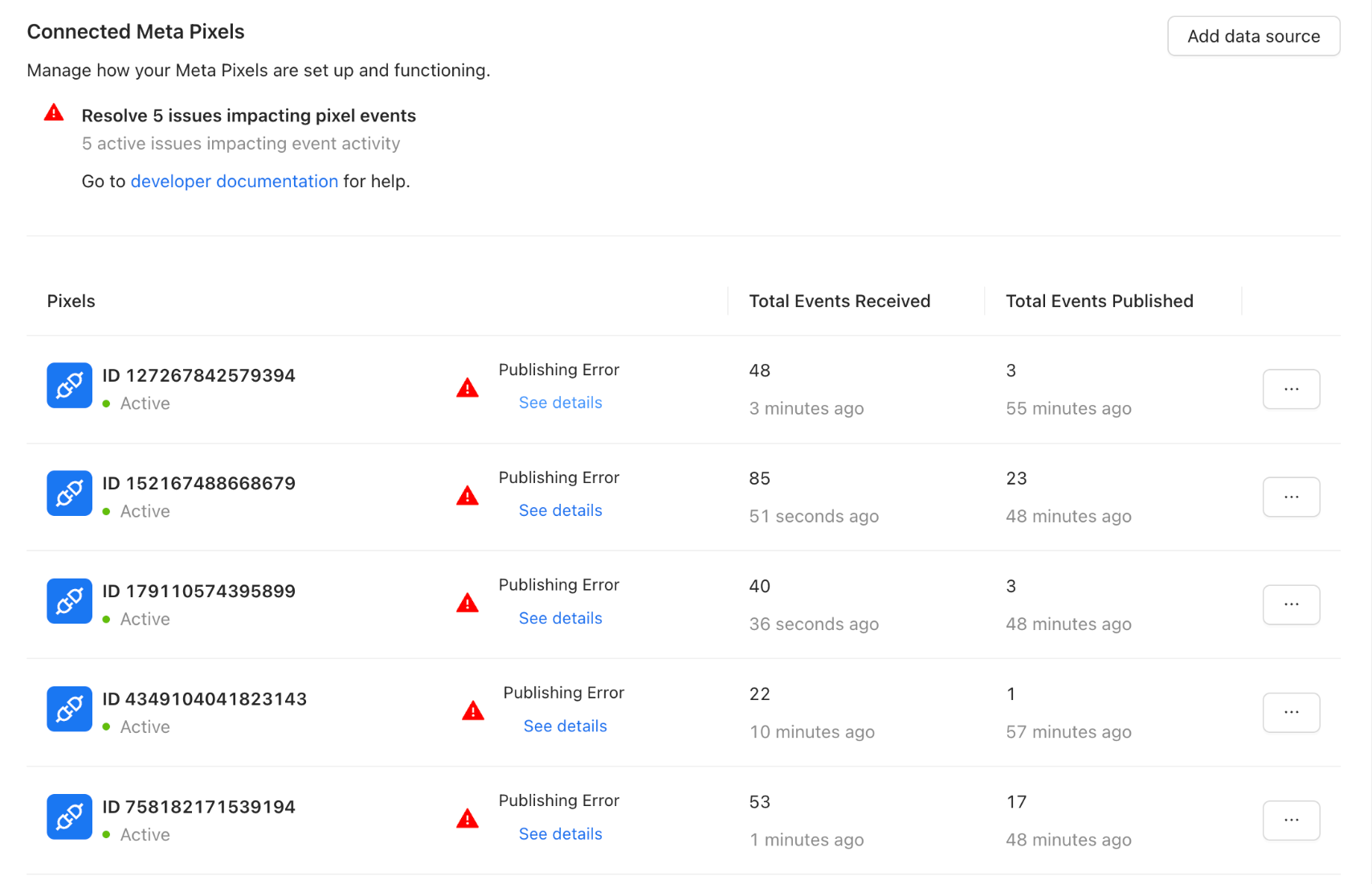Click the 1 minutes ago timestamp
The height and width of the screenshot is (884, 1372).
pos(806,840)
